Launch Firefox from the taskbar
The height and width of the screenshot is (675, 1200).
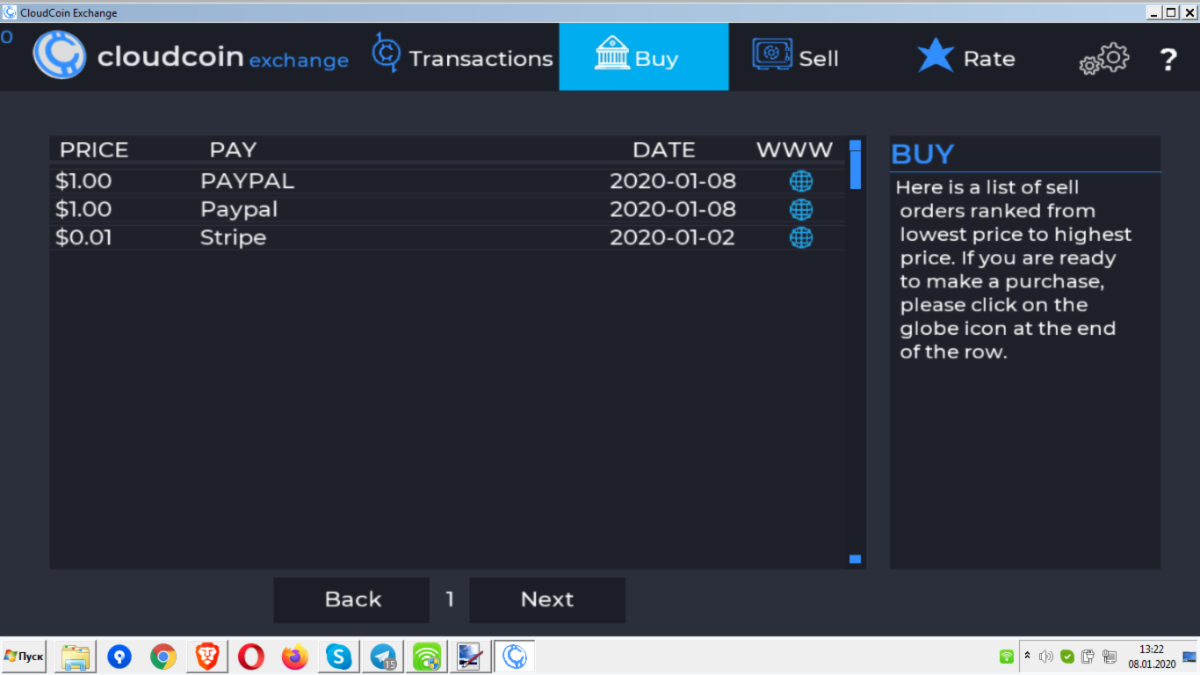pos(295,657)
